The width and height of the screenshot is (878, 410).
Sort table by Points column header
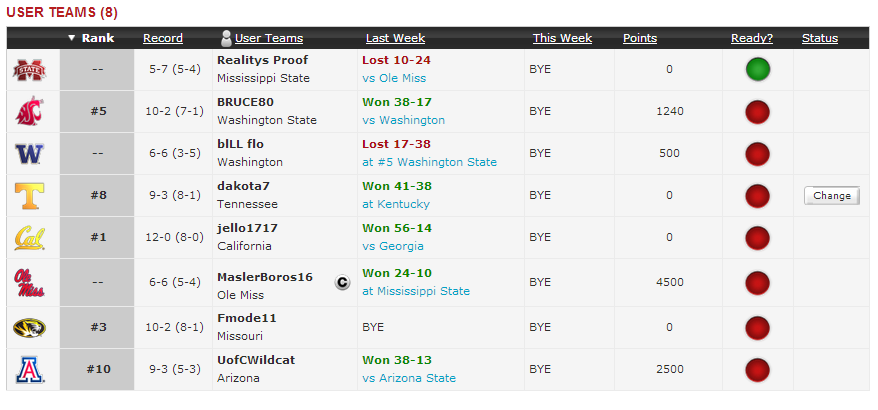coord(640,38)
